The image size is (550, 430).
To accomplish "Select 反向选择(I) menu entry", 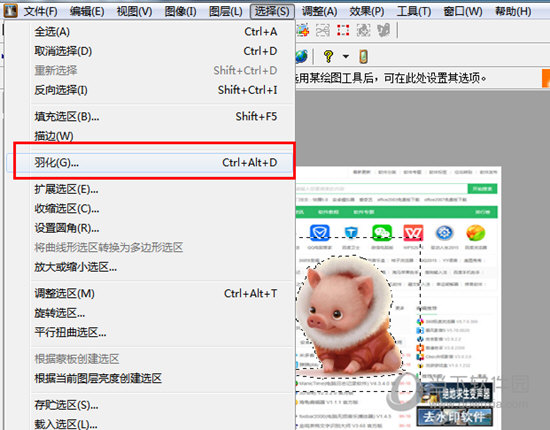I will tap(150, 90).
